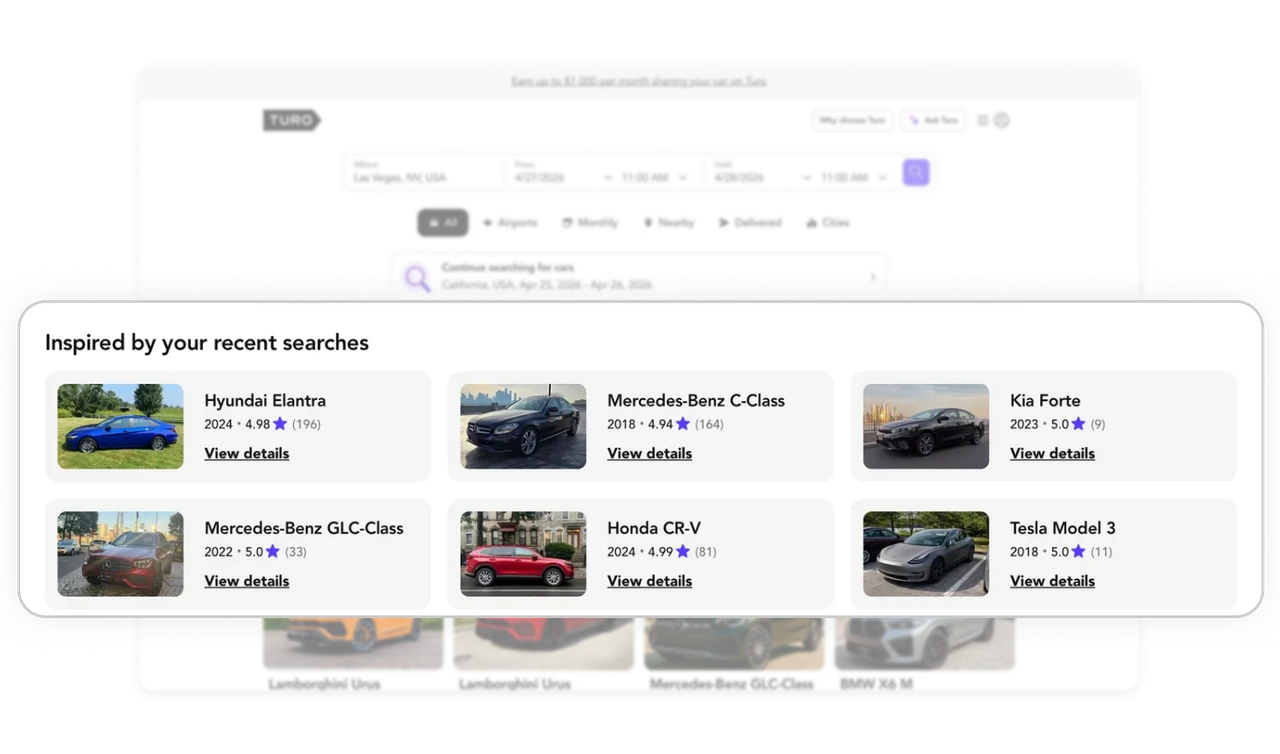Click the Kia Forte car photo

926,426
